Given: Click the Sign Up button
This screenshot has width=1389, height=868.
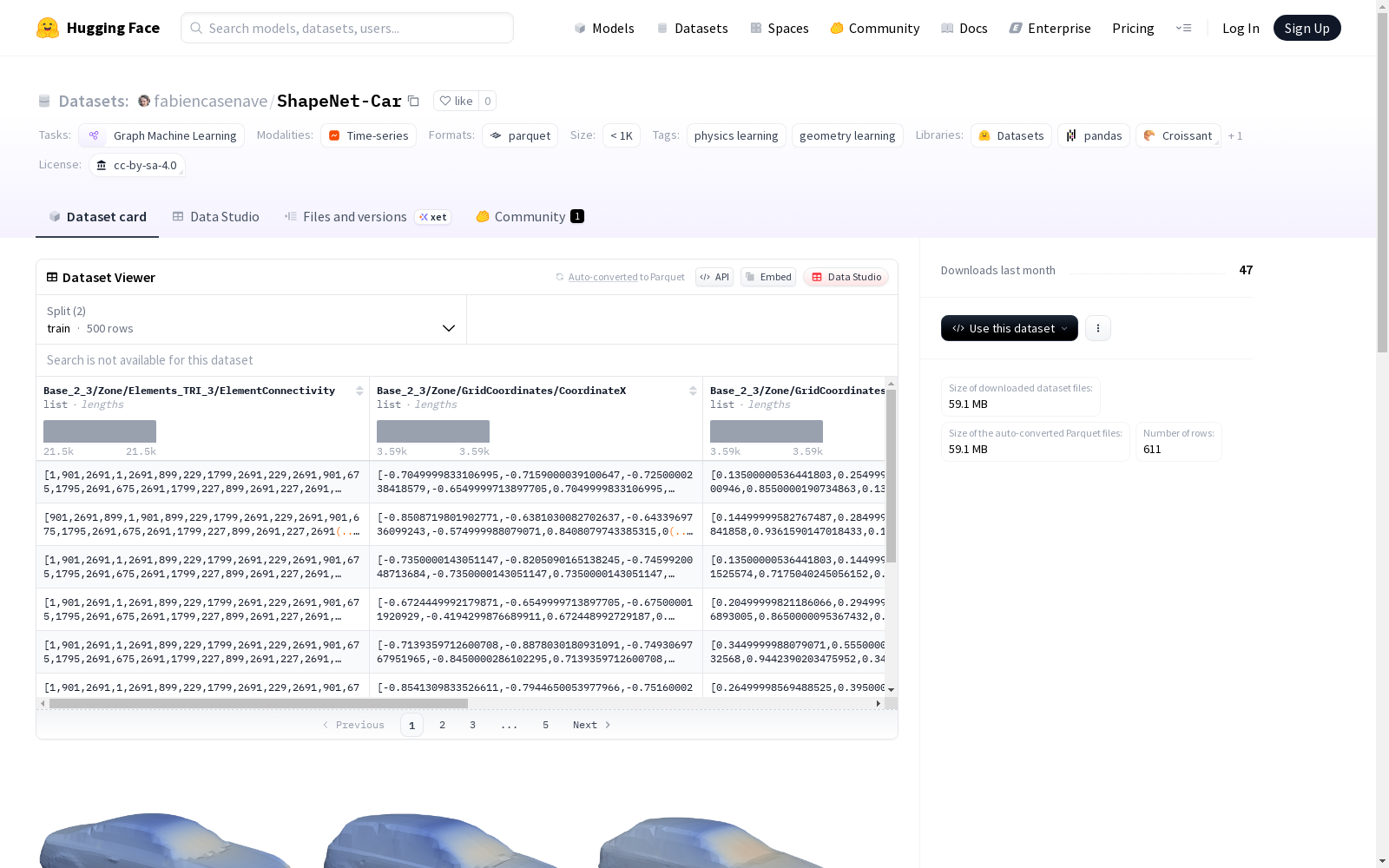Looking at the screenshot, I should (x=1307, y=28).
